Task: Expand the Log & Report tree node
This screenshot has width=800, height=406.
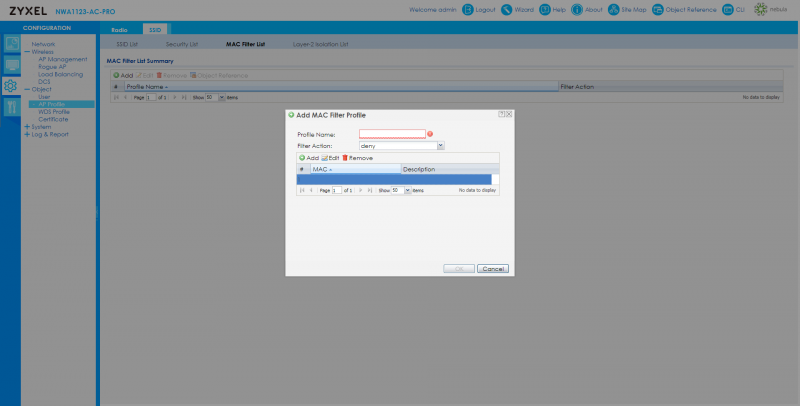Action: tap(27, 135)
